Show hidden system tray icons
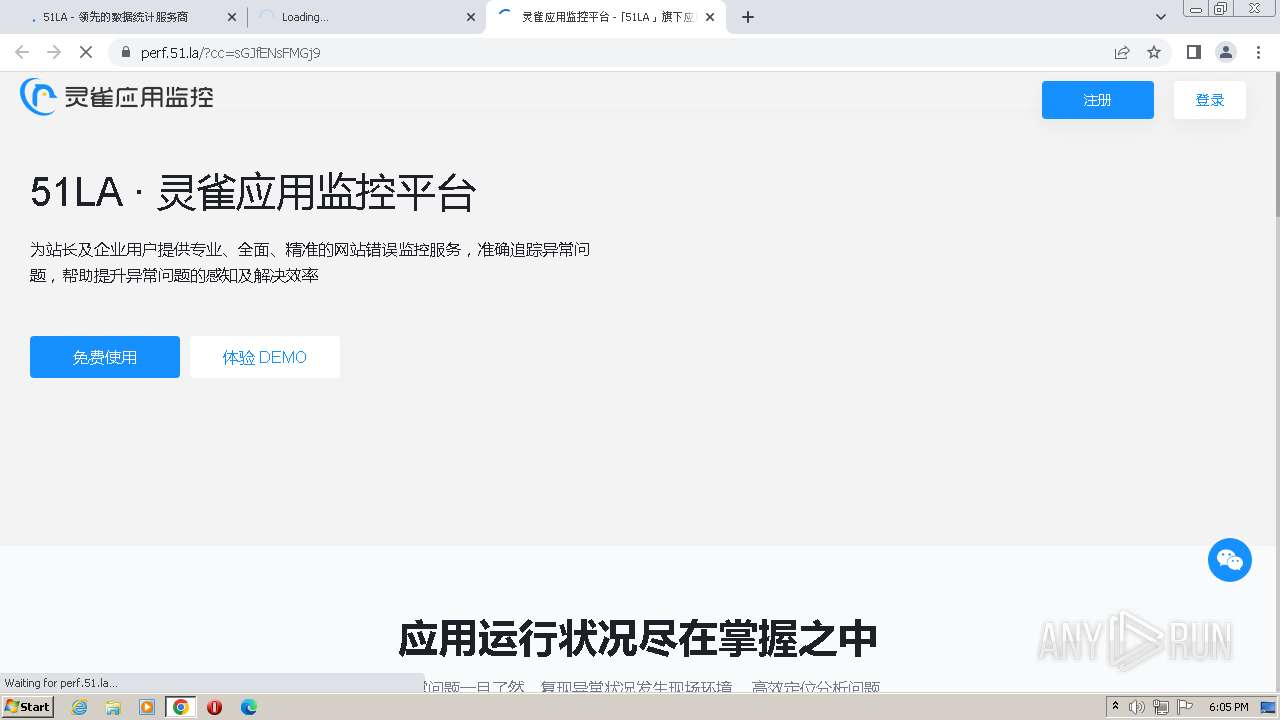The width and height of the screenshot is (1280, 720). click(x=1116, y=707)
